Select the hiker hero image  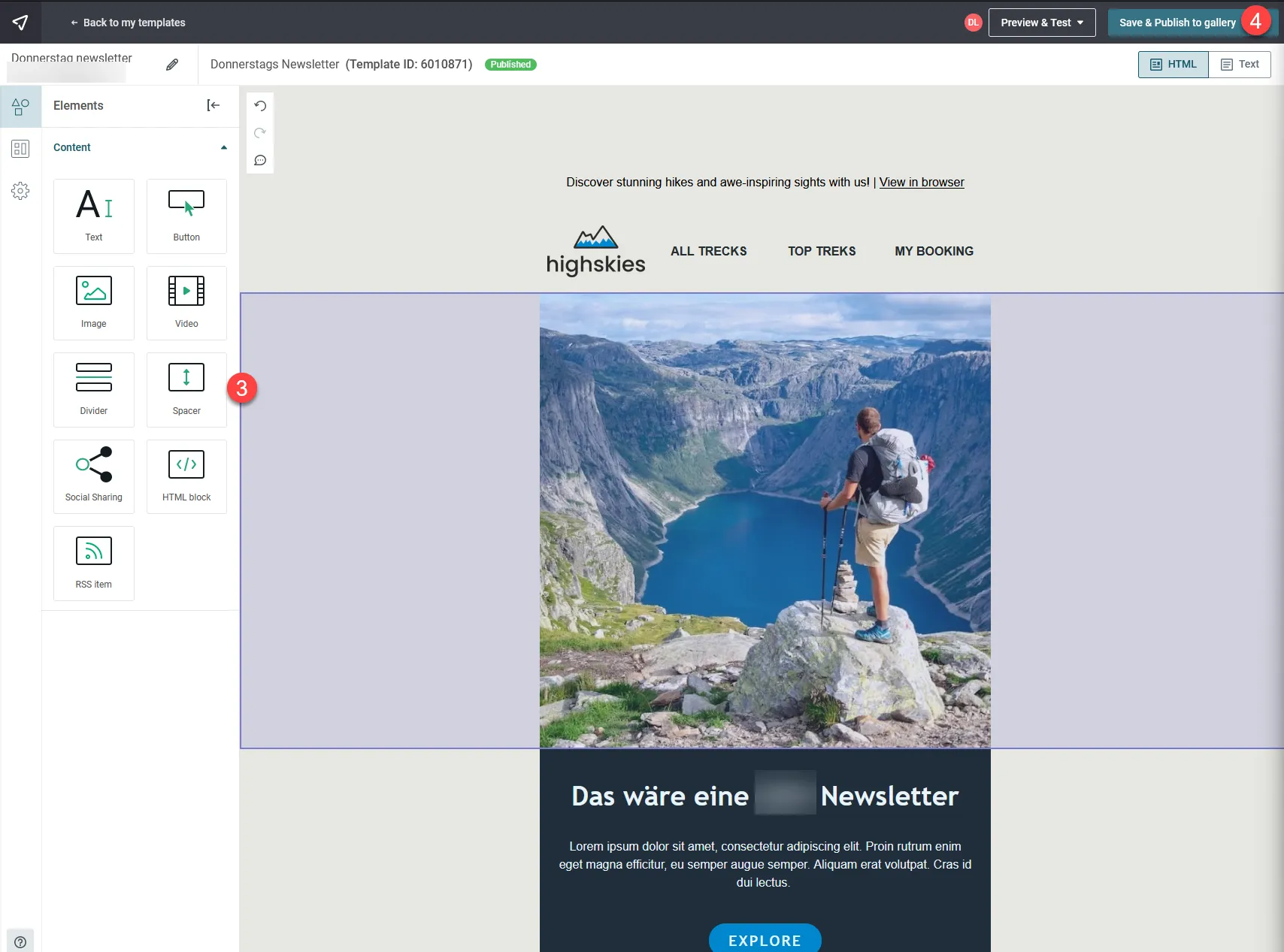[x=765, y=521]
